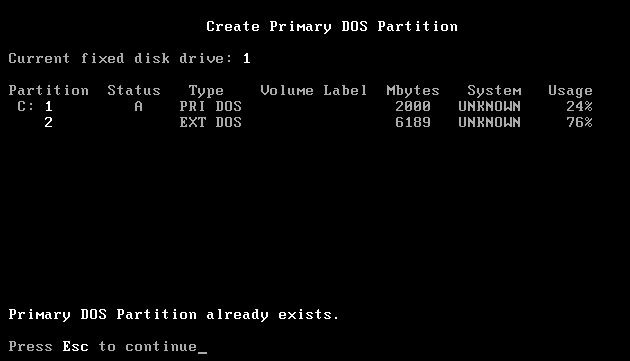Image resolution: width=630 pixels, height=361 pixels.
Task: Select the 'Volume Label' column header
Action: pos(314,90)
